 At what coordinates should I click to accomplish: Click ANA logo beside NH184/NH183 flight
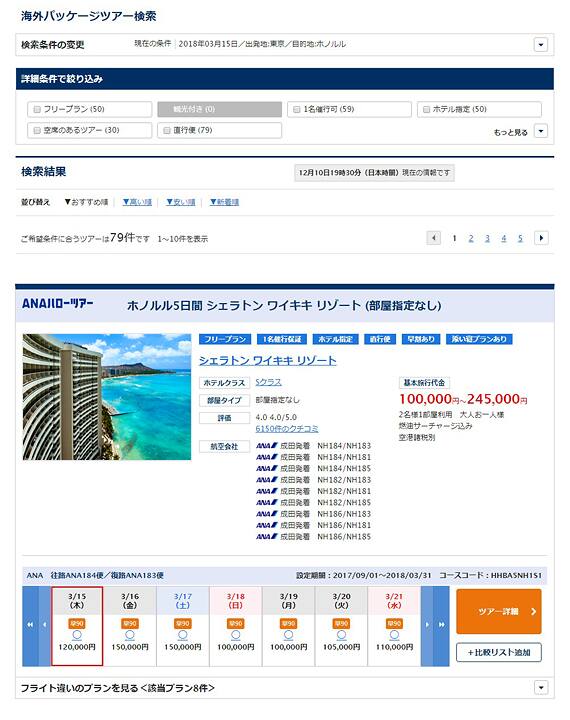pyautogui.click(x=267, y=446)
